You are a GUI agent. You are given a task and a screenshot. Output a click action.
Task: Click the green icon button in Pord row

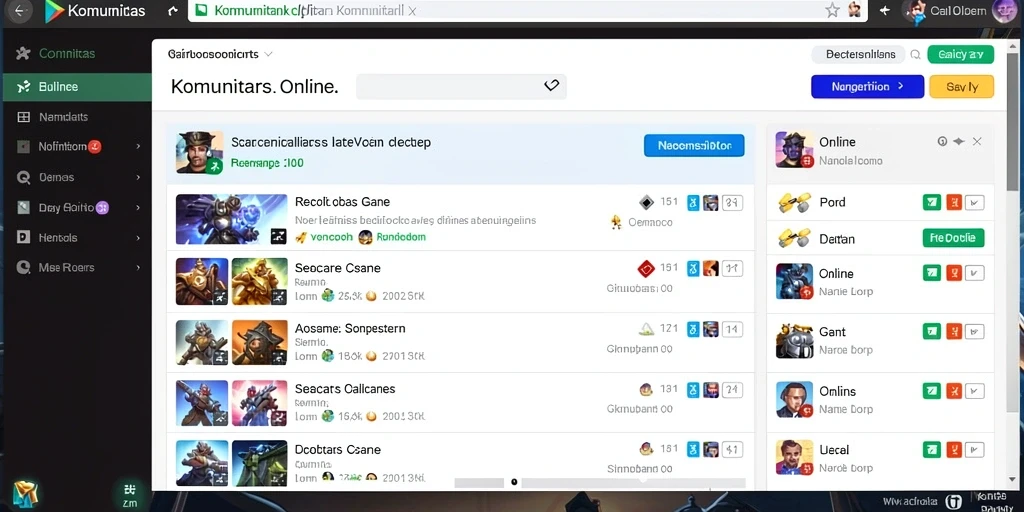coord(931,202)
